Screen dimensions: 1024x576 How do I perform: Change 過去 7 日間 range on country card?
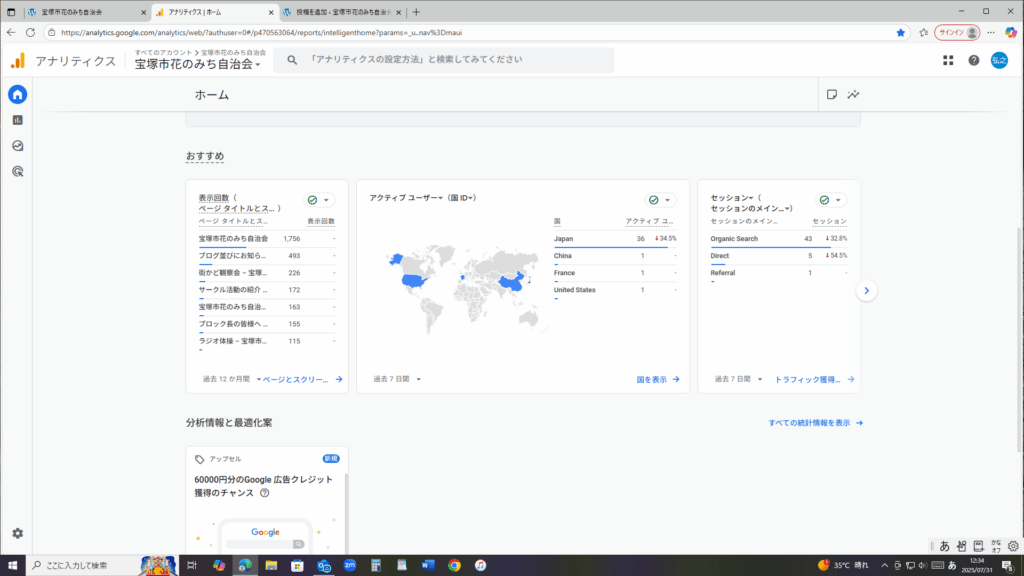coord(397,379)
